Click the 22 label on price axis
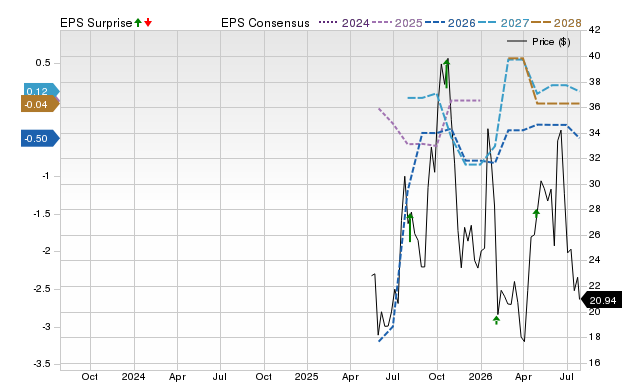This screenshot has height=382, width=640. pyautogui.click(x=595, y=286)
